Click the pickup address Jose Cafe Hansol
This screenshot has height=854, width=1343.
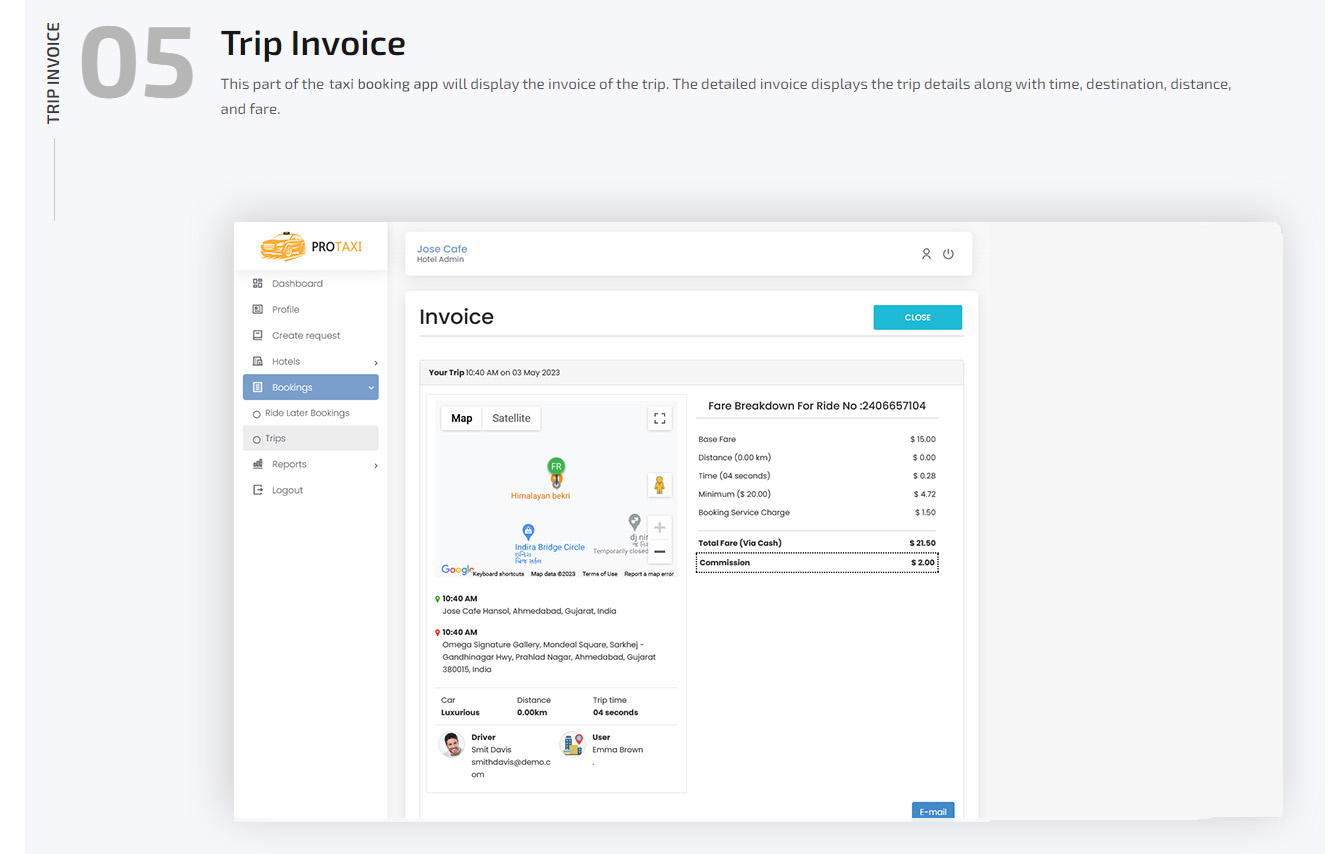tap(529, 611)
